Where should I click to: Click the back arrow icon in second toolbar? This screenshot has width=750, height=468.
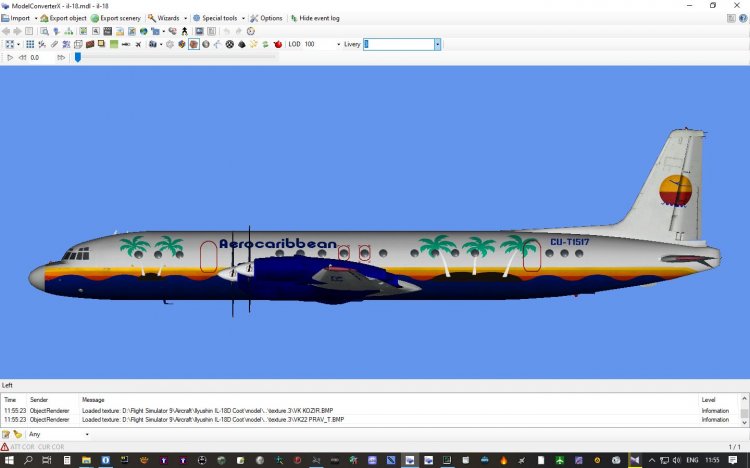point(6,31)
